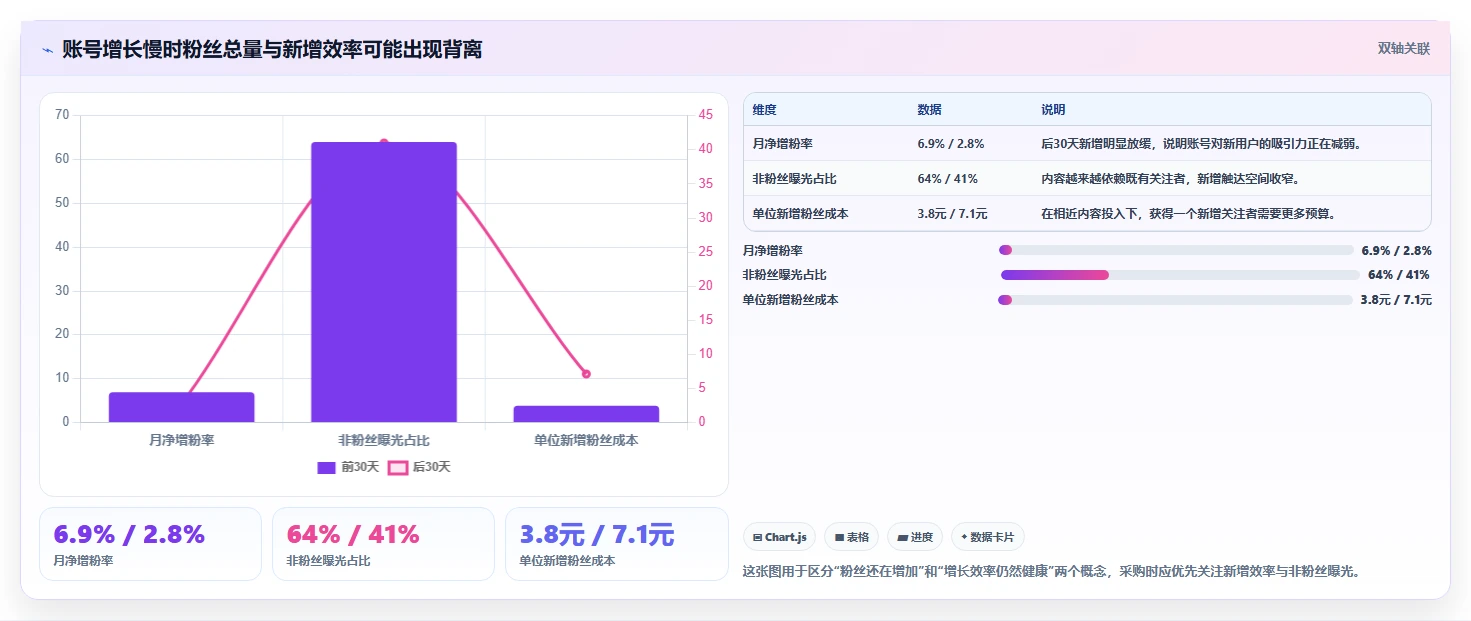Screen dimensions: 1471x621
Task: Click the 维度 table column header
Action: point(764,110)
